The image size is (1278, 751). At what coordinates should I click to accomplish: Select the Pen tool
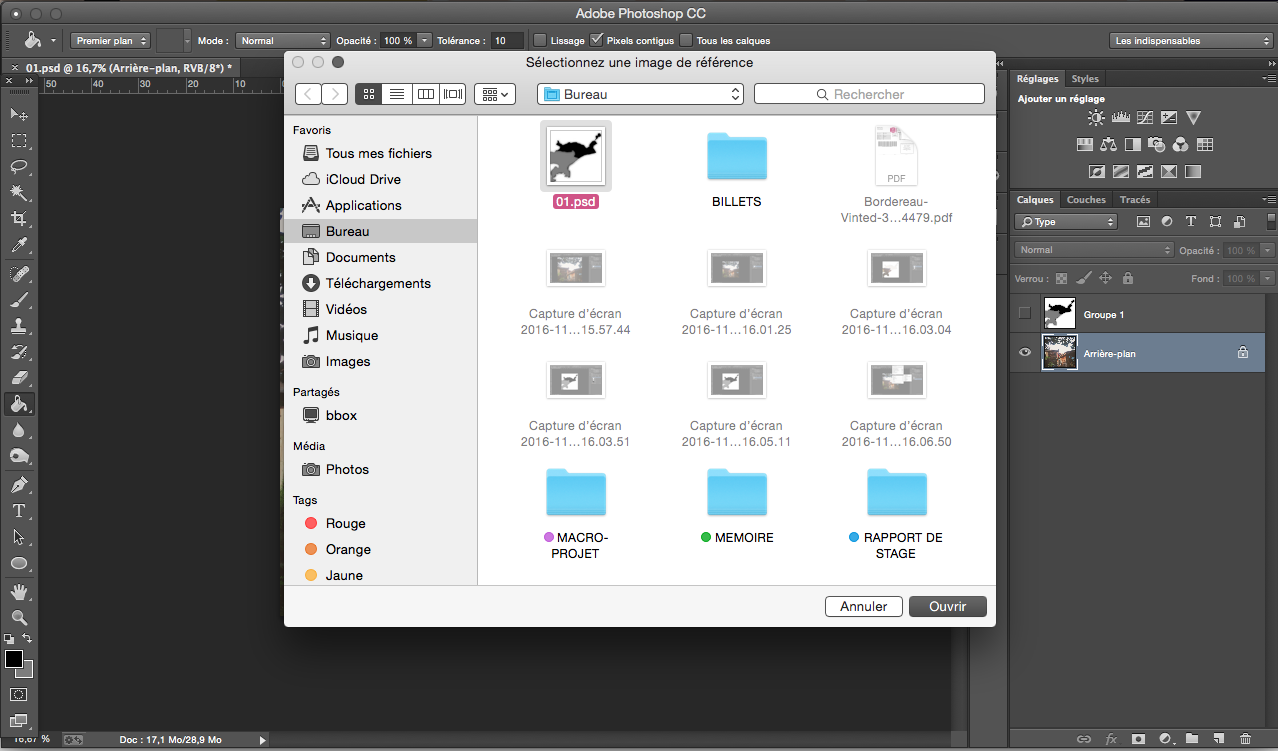point(18,485)
